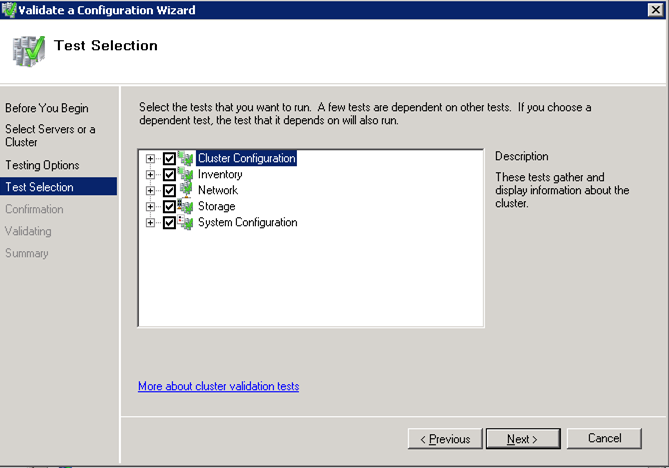Click the Storage category icon
The height and width of the screenshot is (468, 669).
pos(186,206)
